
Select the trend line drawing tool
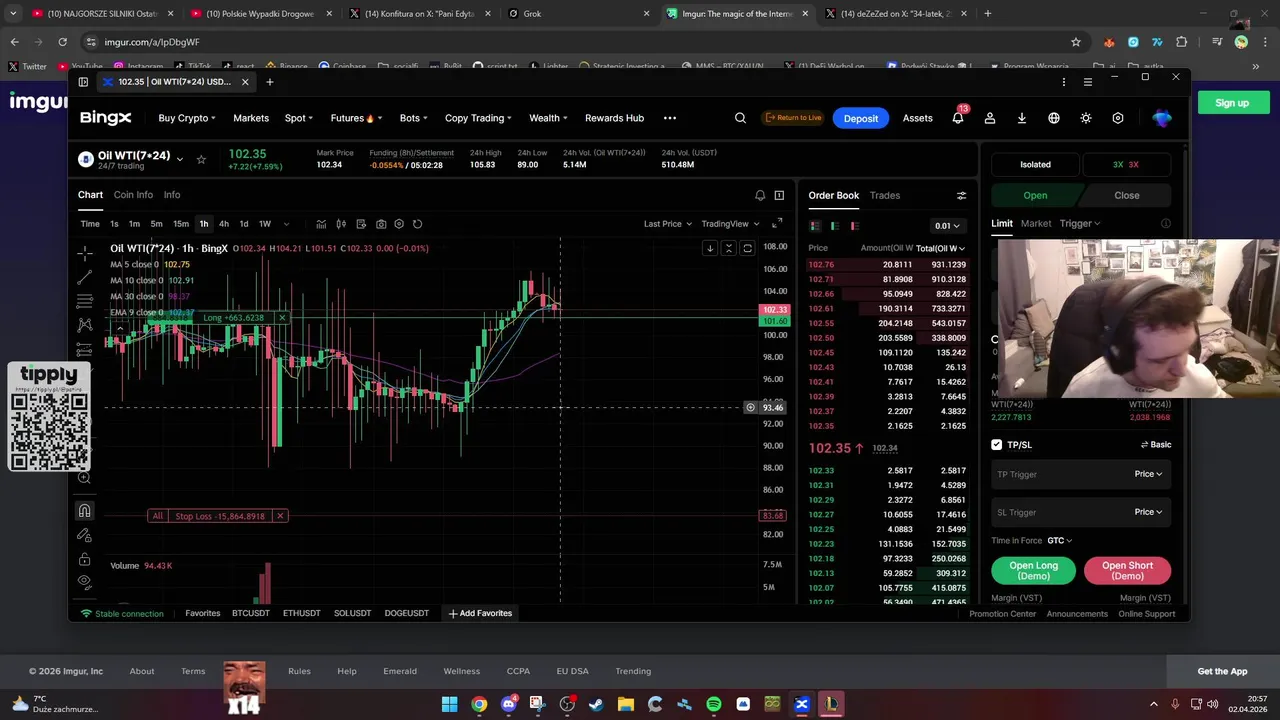tap(85, 277)
